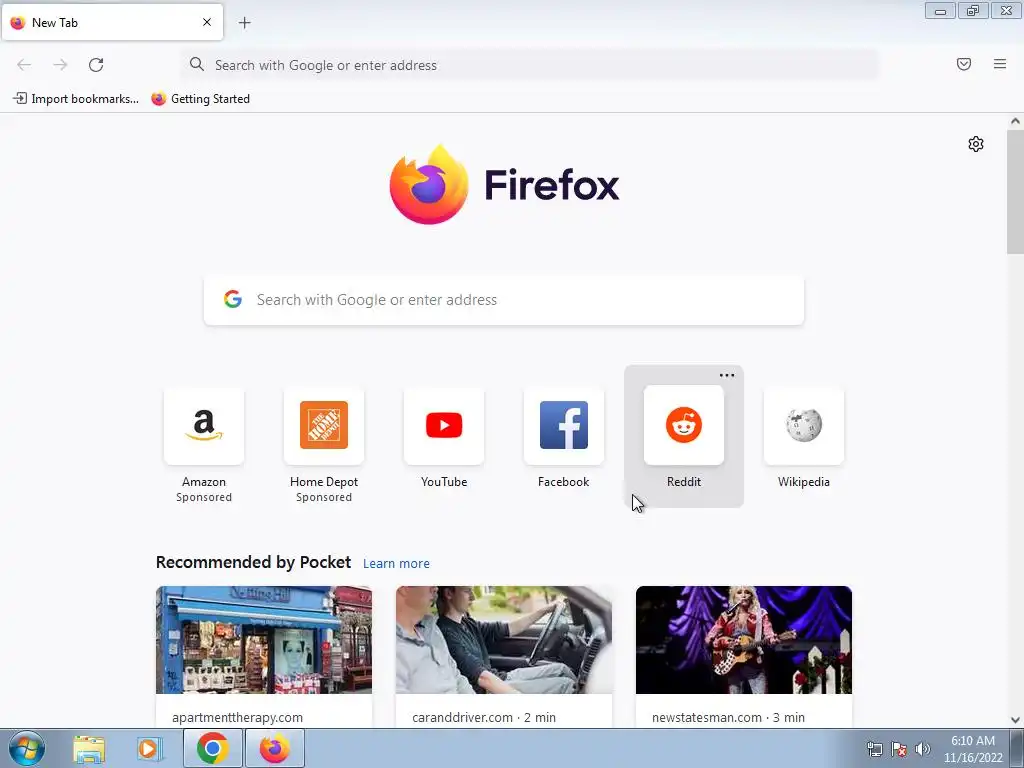The height and width of the screenshot is (768, 1024).
Task: Switch to Google Chrome in taskbar
Action: click(212, 748)
